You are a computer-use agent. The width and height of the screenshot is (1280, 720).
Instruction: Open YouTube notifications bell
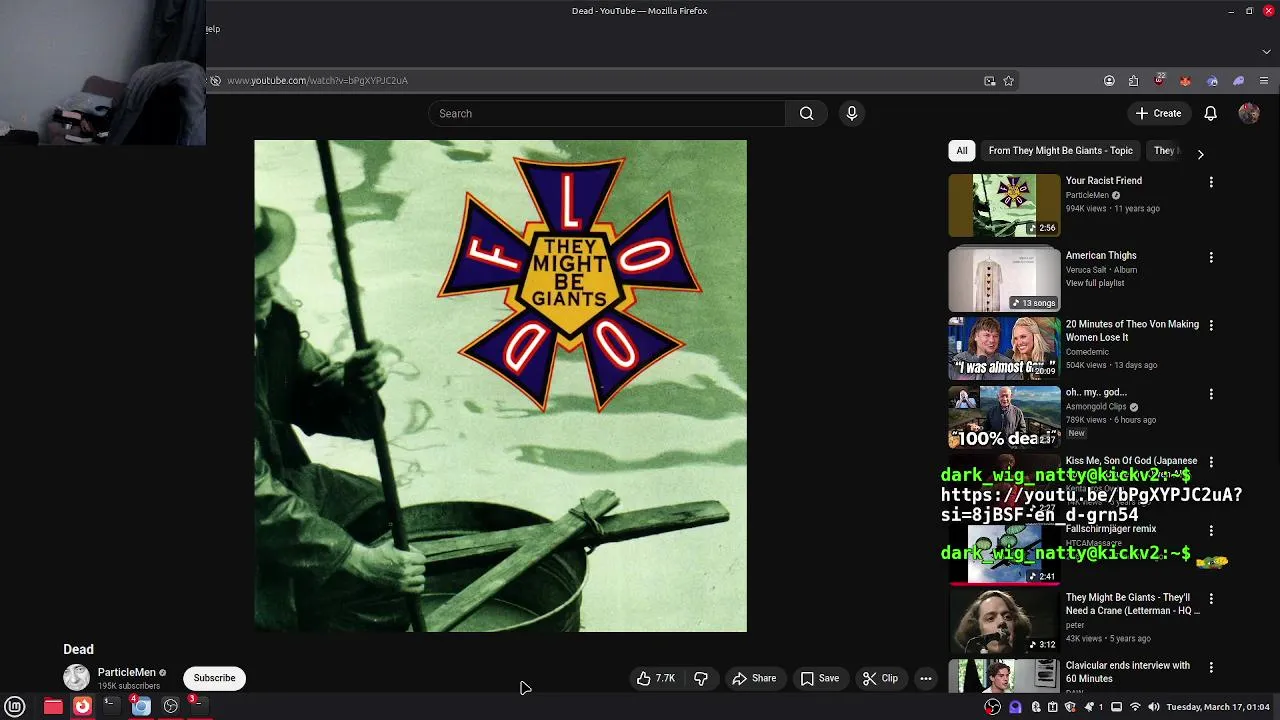click(1210, 113)
